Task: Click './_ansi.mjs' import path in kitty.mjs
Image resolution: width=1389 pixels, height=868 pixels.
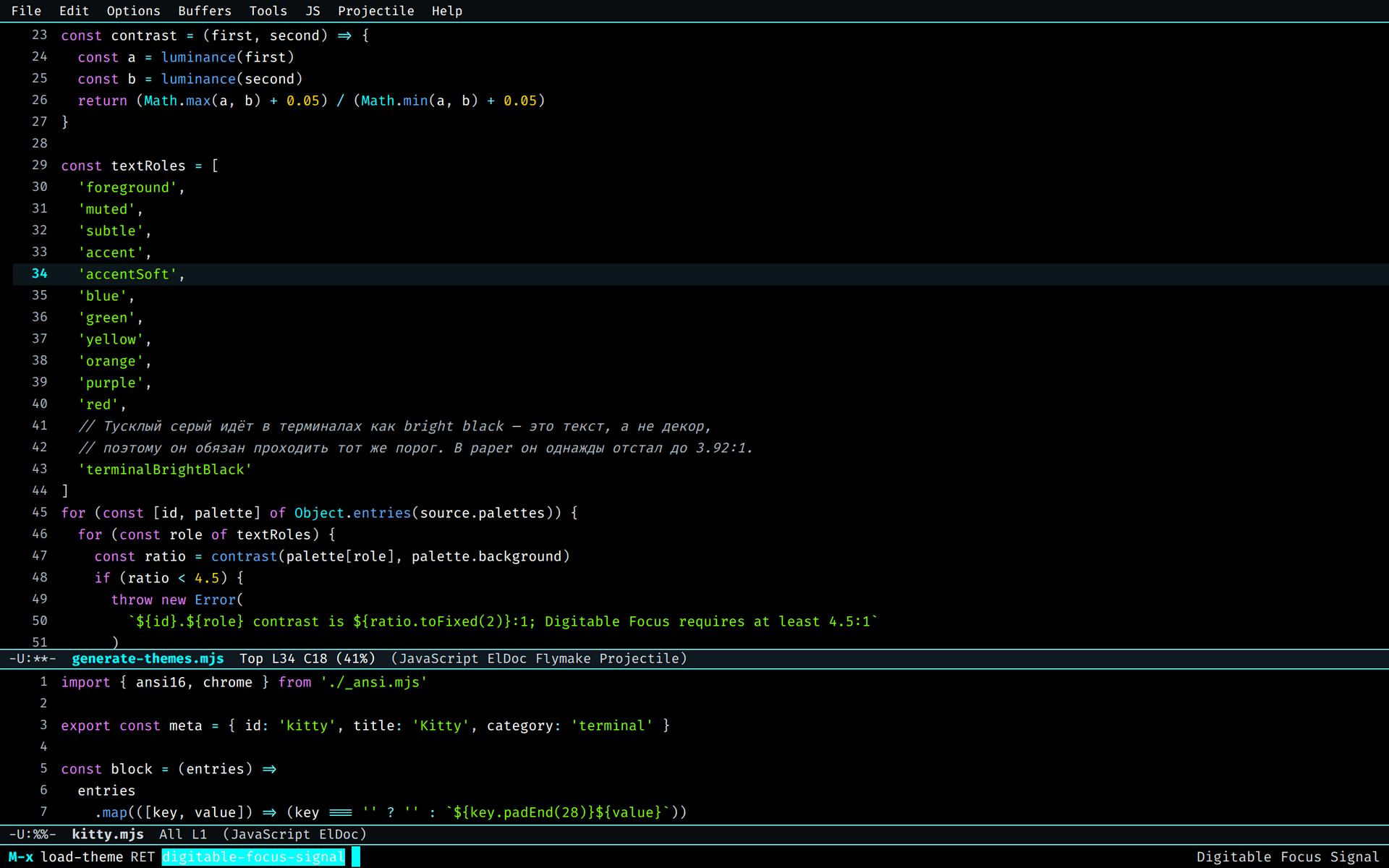Action: tap(373, 682)
